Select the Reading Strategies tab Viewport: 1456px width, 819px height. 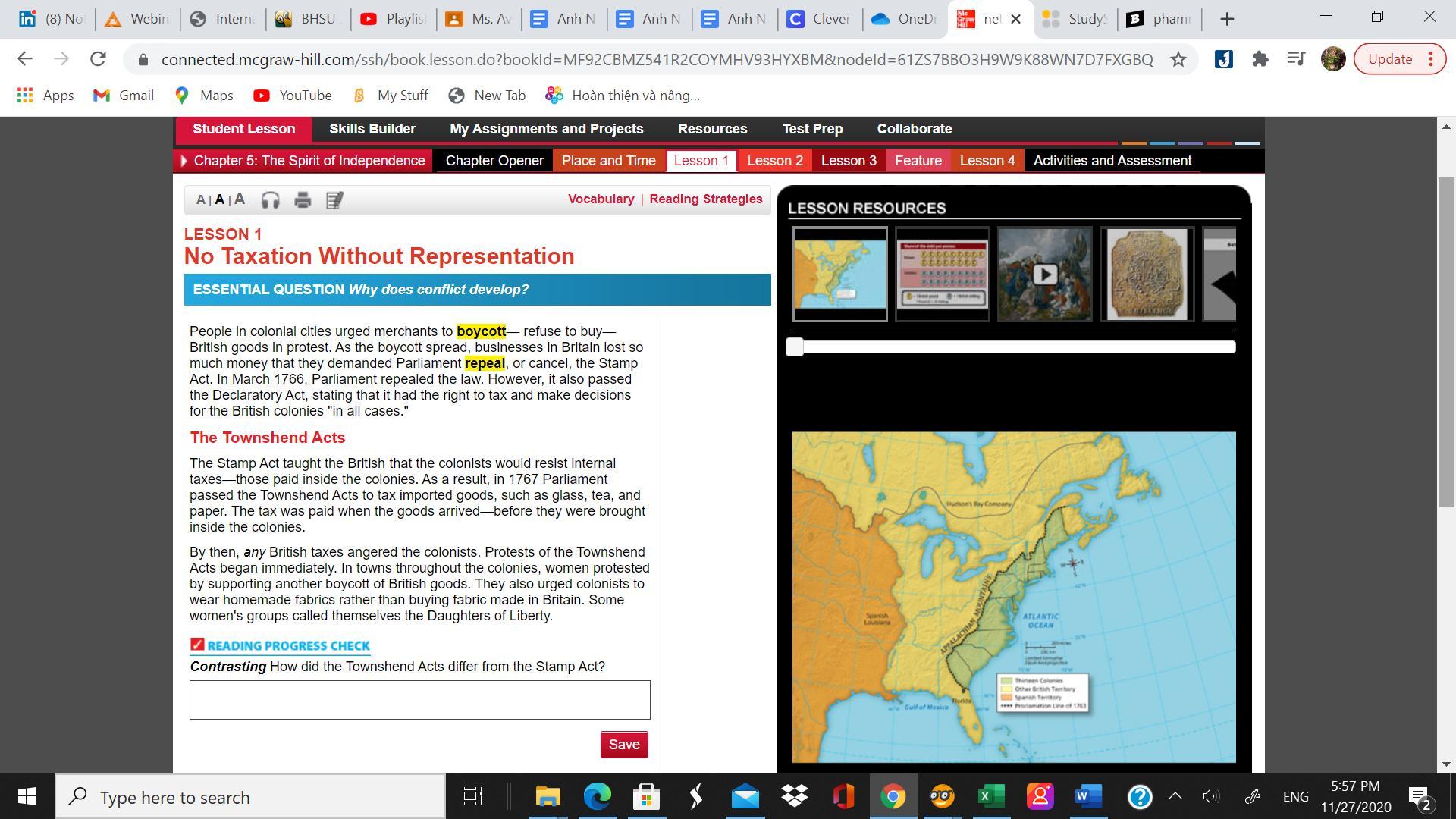706,199
